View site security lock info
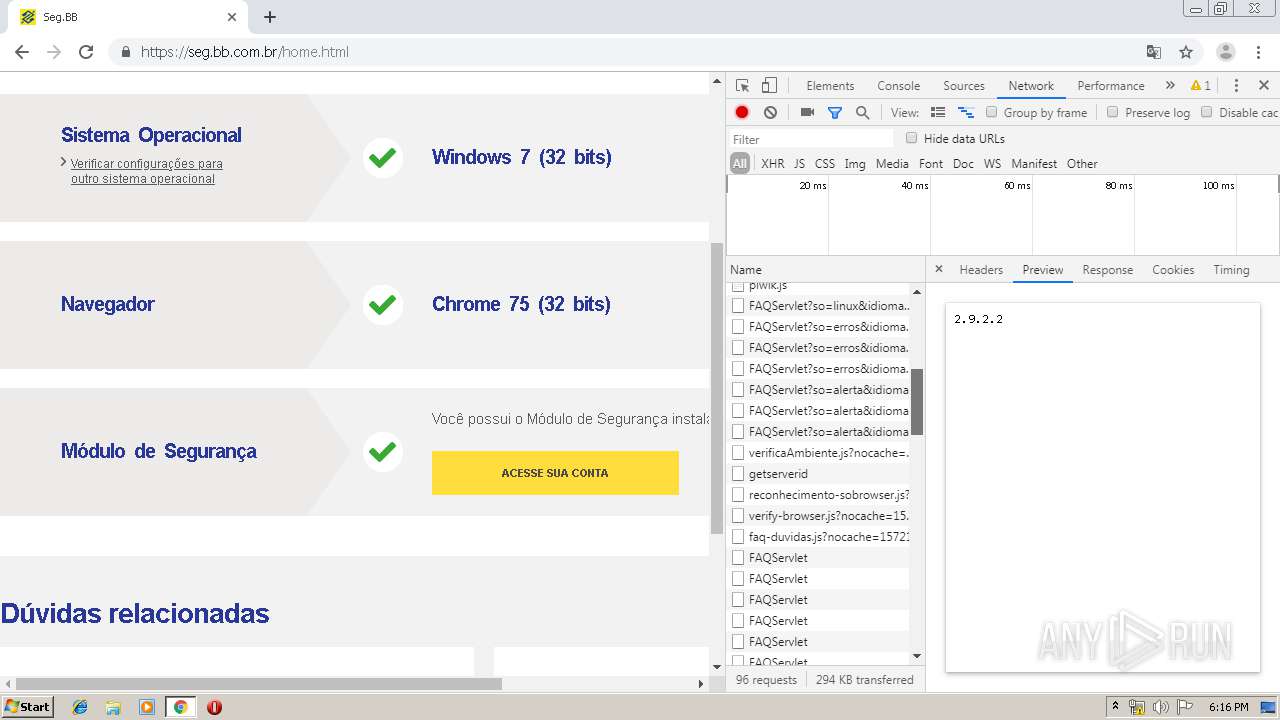This screenshot has width=1280, height=720. pyautogui.click(x=126, y=52)
